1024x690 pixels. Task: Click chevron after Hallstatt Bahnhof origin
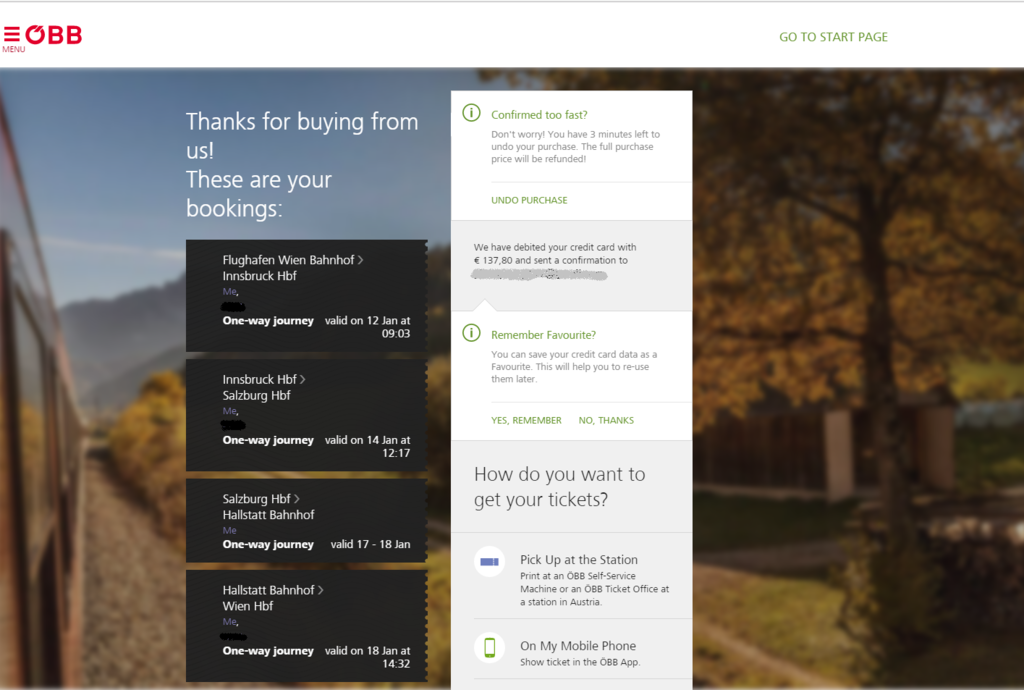(321, 590)
